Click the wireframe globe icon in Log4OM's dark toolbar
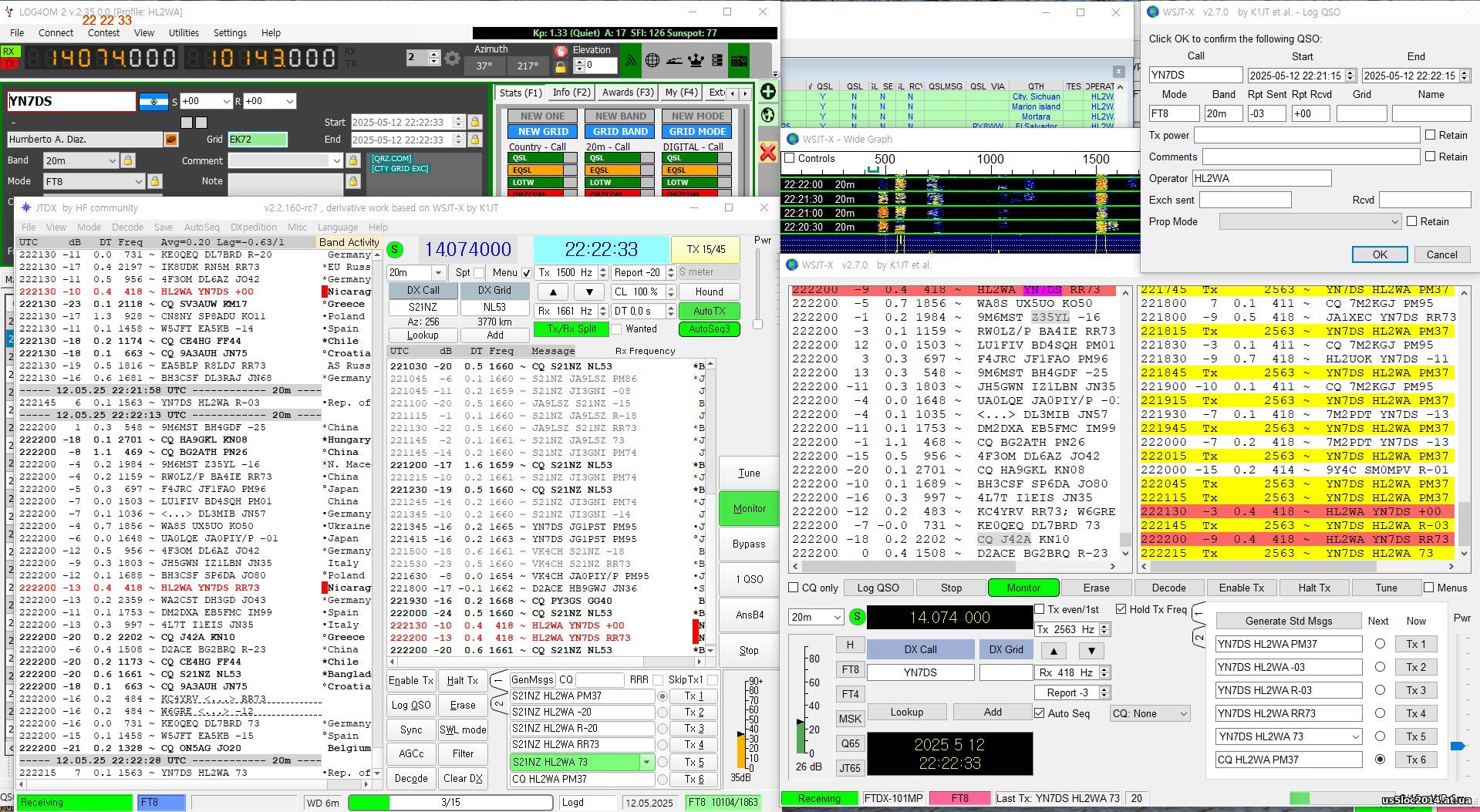The height and width of the screenshot is (812, 1480). (652, 59)
